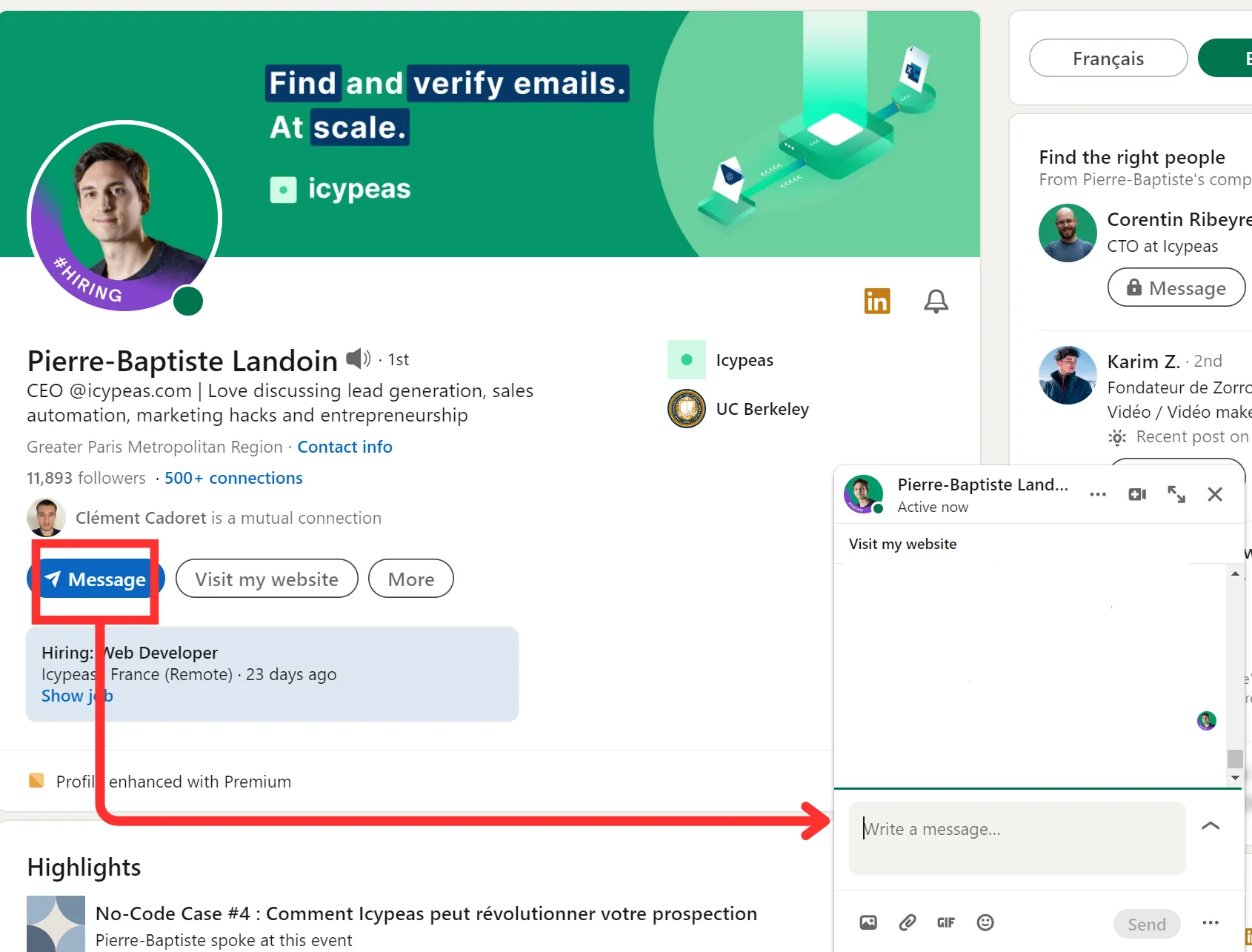Click the No-Code Case event thumbnail
Viewport: 1252px width, 952px height.
pyautogui.click(x=56, y=924)
